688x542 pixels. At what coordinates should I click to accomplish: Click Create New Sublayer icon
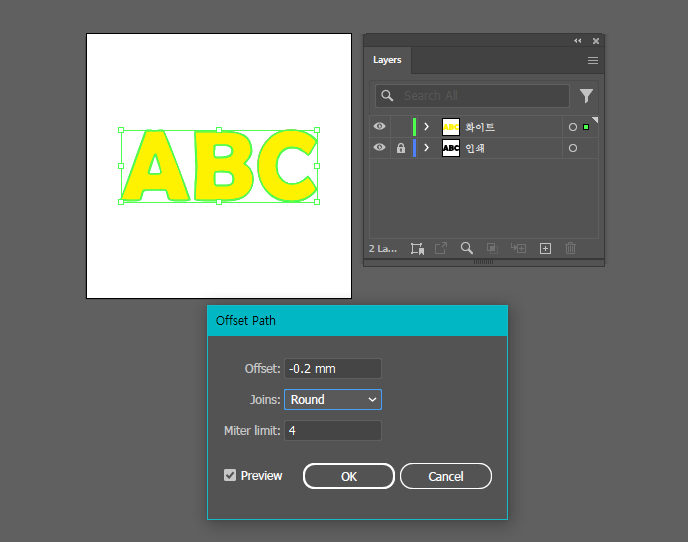(518, 248)
